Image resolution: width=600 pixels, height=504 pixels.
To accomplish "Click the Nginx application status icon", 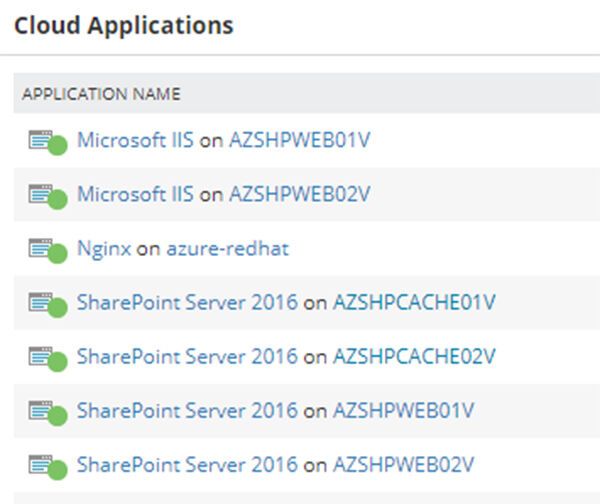I will click(48, 251).
